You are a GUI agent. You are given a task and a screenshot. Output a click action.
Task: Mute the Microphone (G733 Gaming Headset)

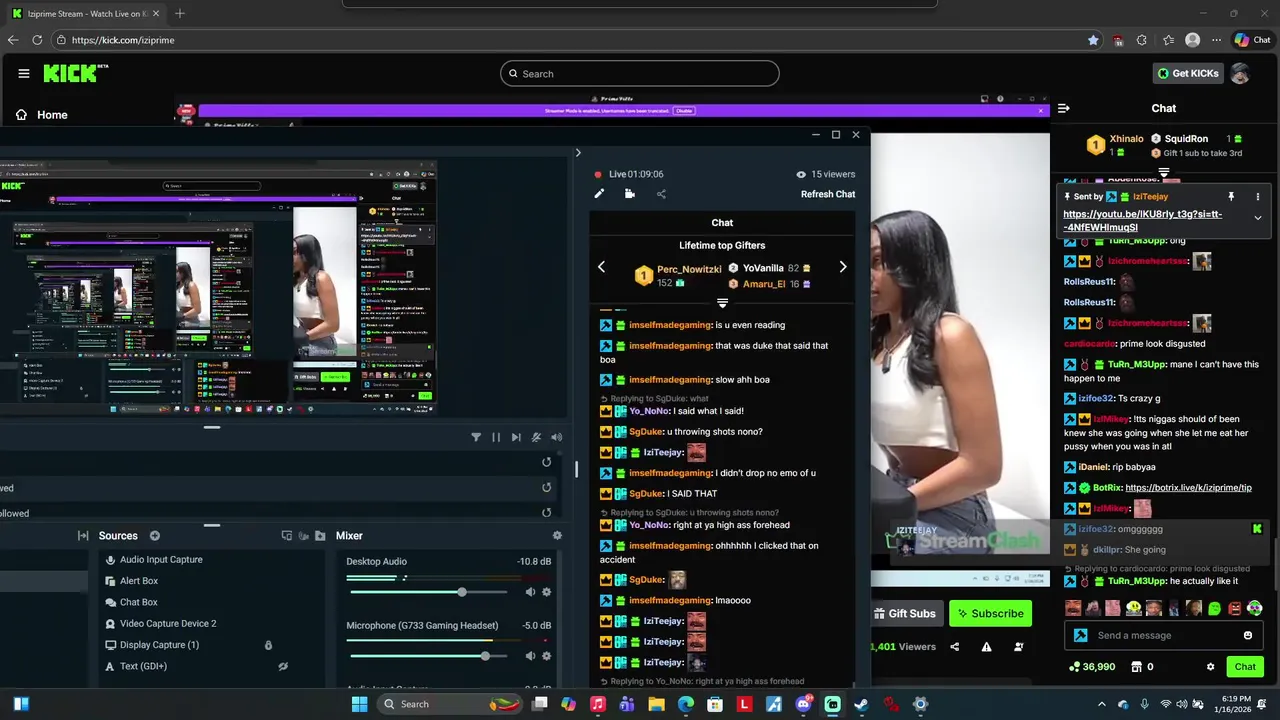pyautogui.click(x=531, y=656)
